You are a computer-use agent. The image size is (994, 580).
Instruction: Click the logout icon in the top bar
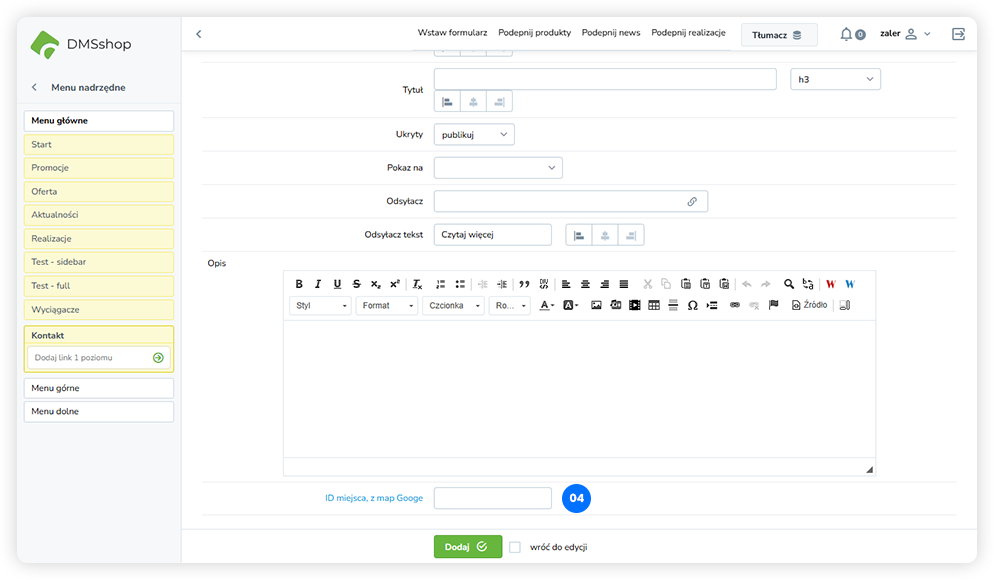(x=958, y=34)
